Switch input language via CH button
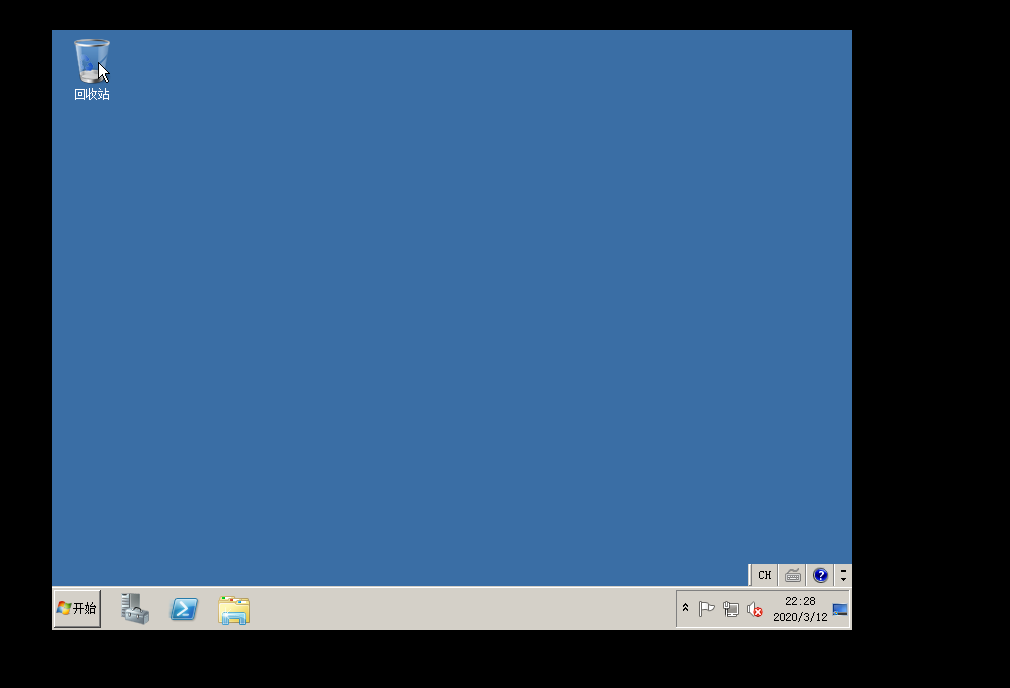Image resolution: width=1010 pixels, height=688 pixels. pos(765,575)
